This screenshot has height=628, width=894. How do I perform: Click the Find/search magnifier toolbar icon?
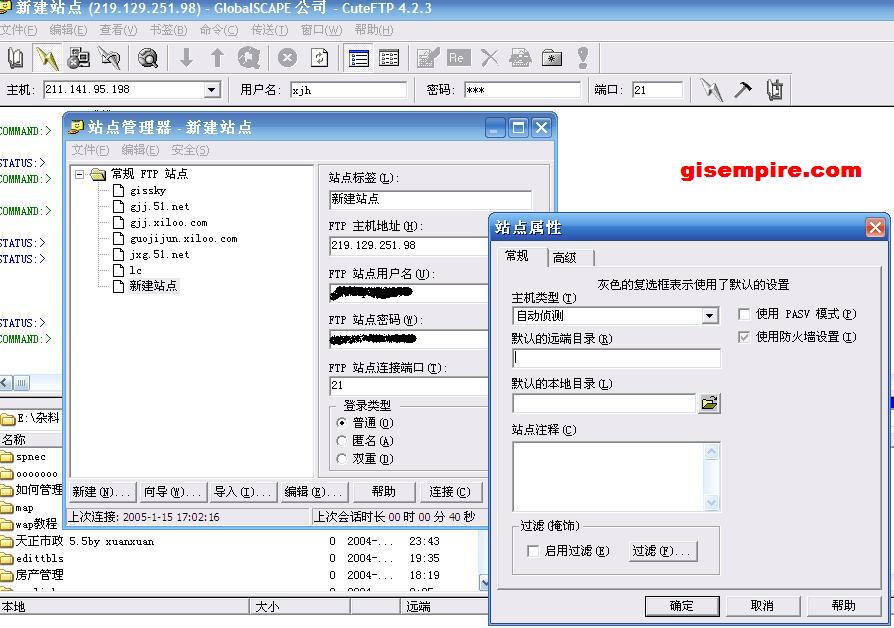[148, 58]
